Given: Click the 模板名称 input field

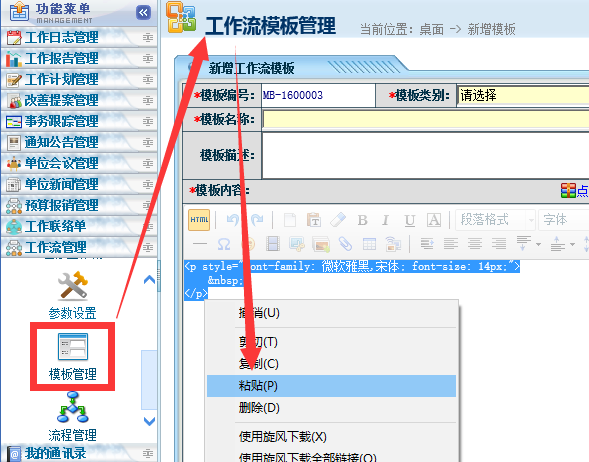Looking at the screenshot, I should coord(426,119).
